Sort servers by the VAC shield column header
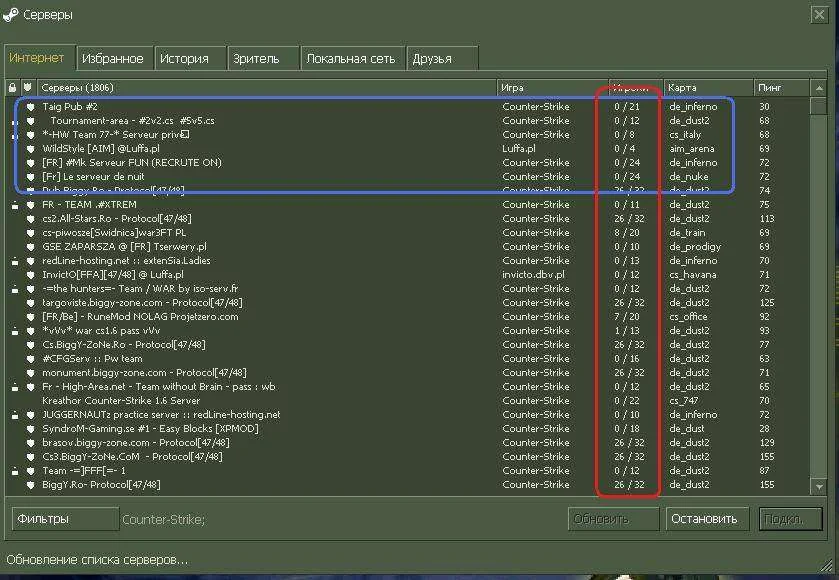839x580 pixels. 28,87
